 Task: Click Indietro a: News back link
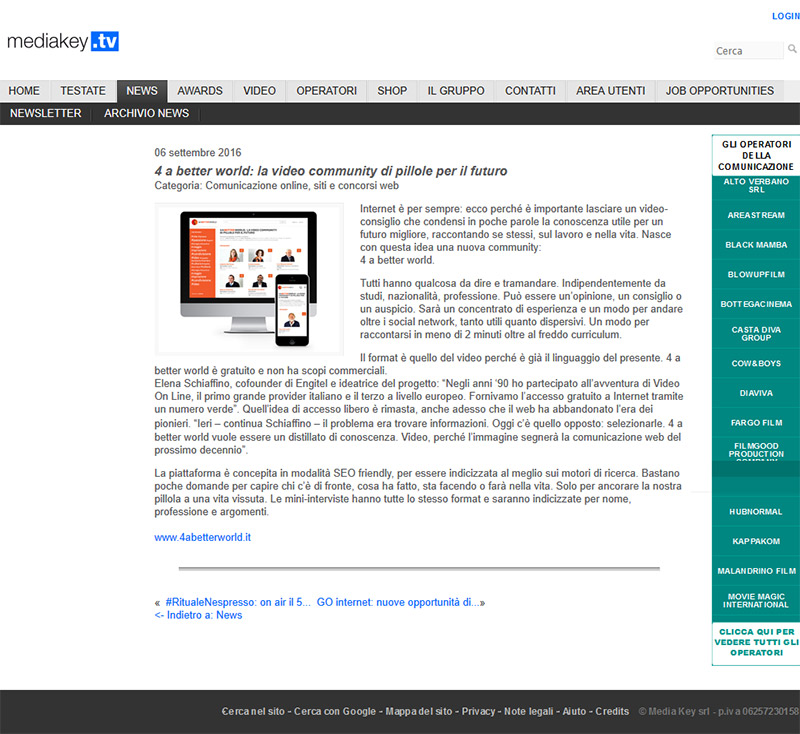pyautogui.click(x=198, y=615)
